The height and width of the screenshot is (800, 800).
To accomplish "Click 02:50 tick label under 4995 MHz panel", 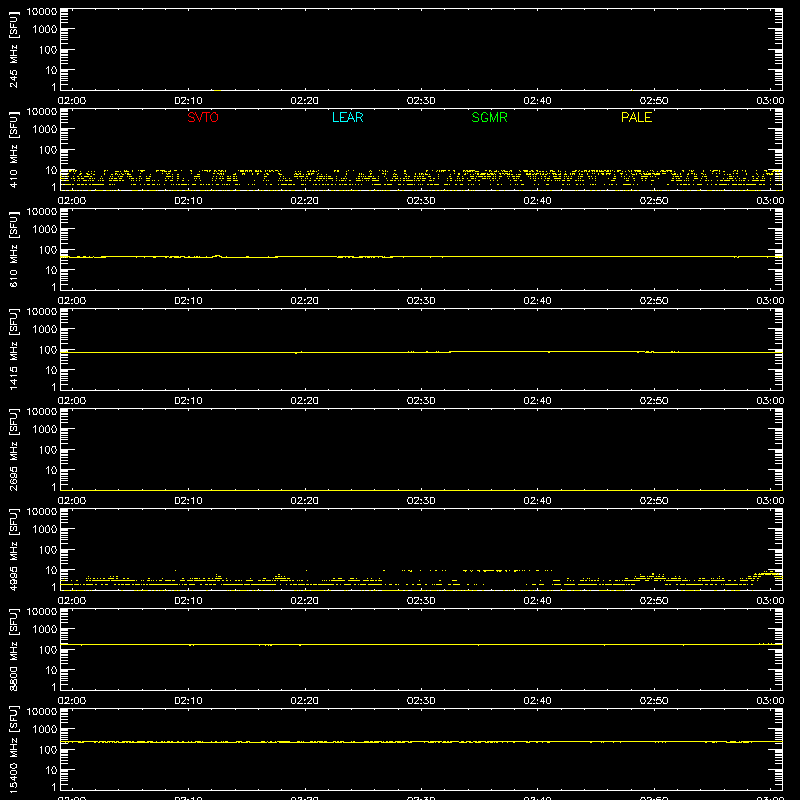I will [654, 601].
